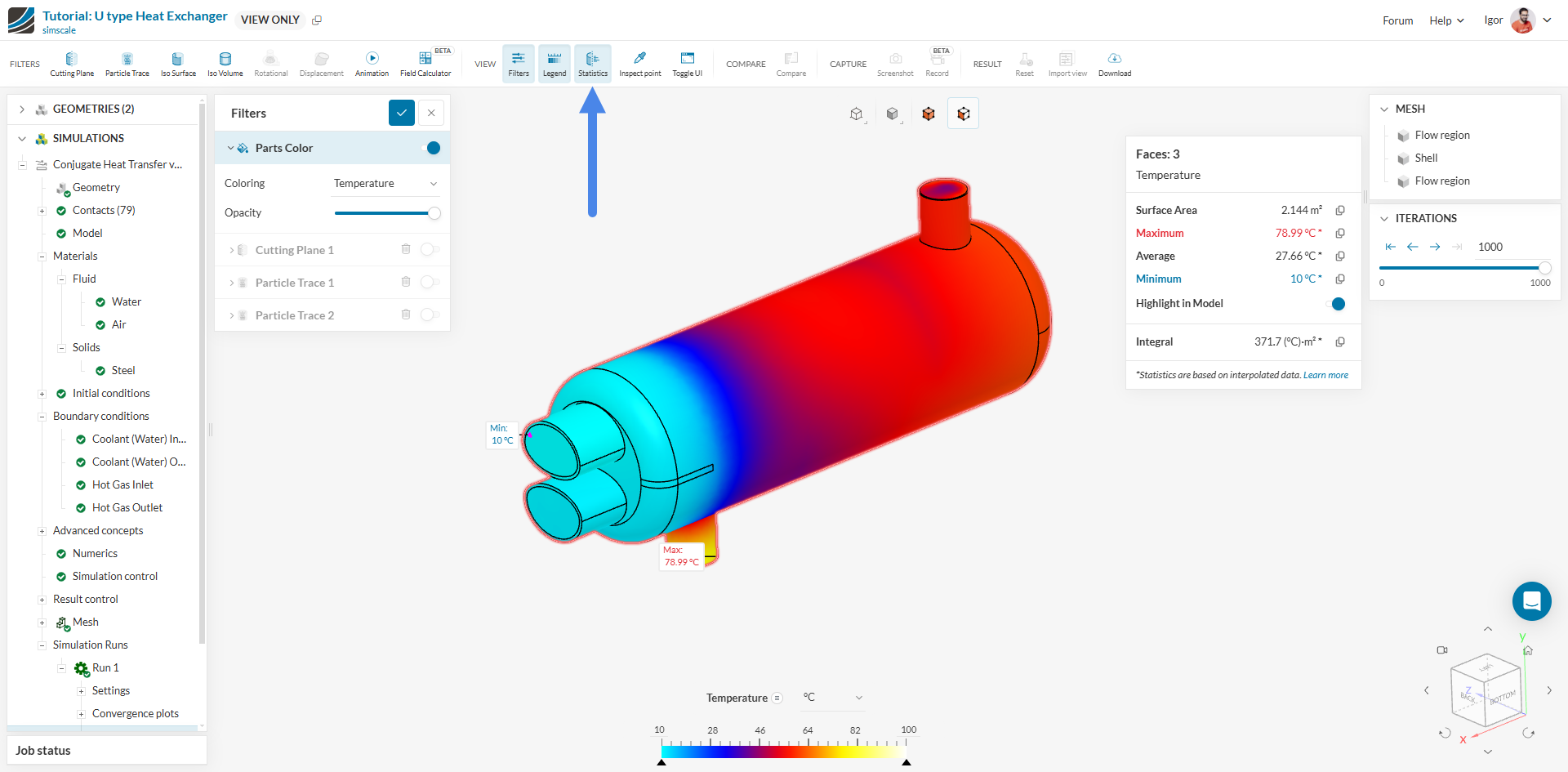Jump to the first iteration
This screenshot has height=772, width=1568.
(x=1391, y=247)
